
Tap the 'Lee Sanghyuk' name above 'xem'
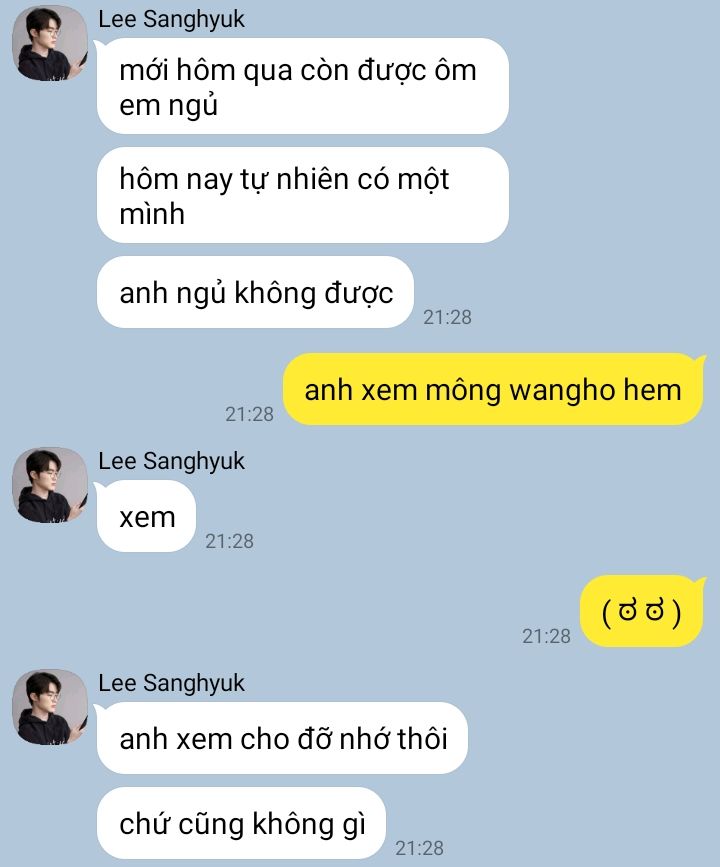[171, 461]
